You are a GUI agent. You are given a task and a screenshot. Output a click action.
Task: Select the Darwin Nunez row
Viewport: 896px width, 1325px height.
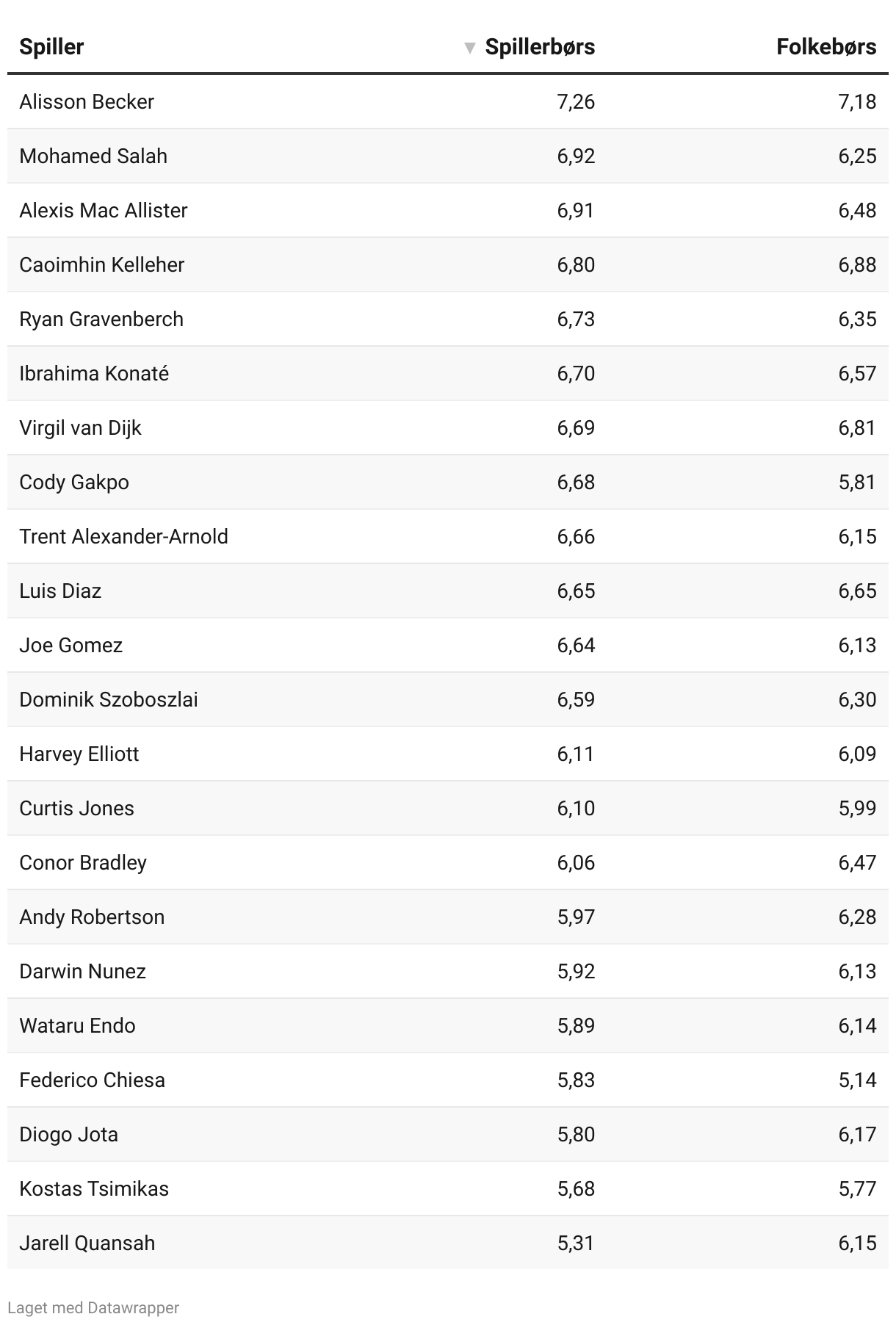448,971
